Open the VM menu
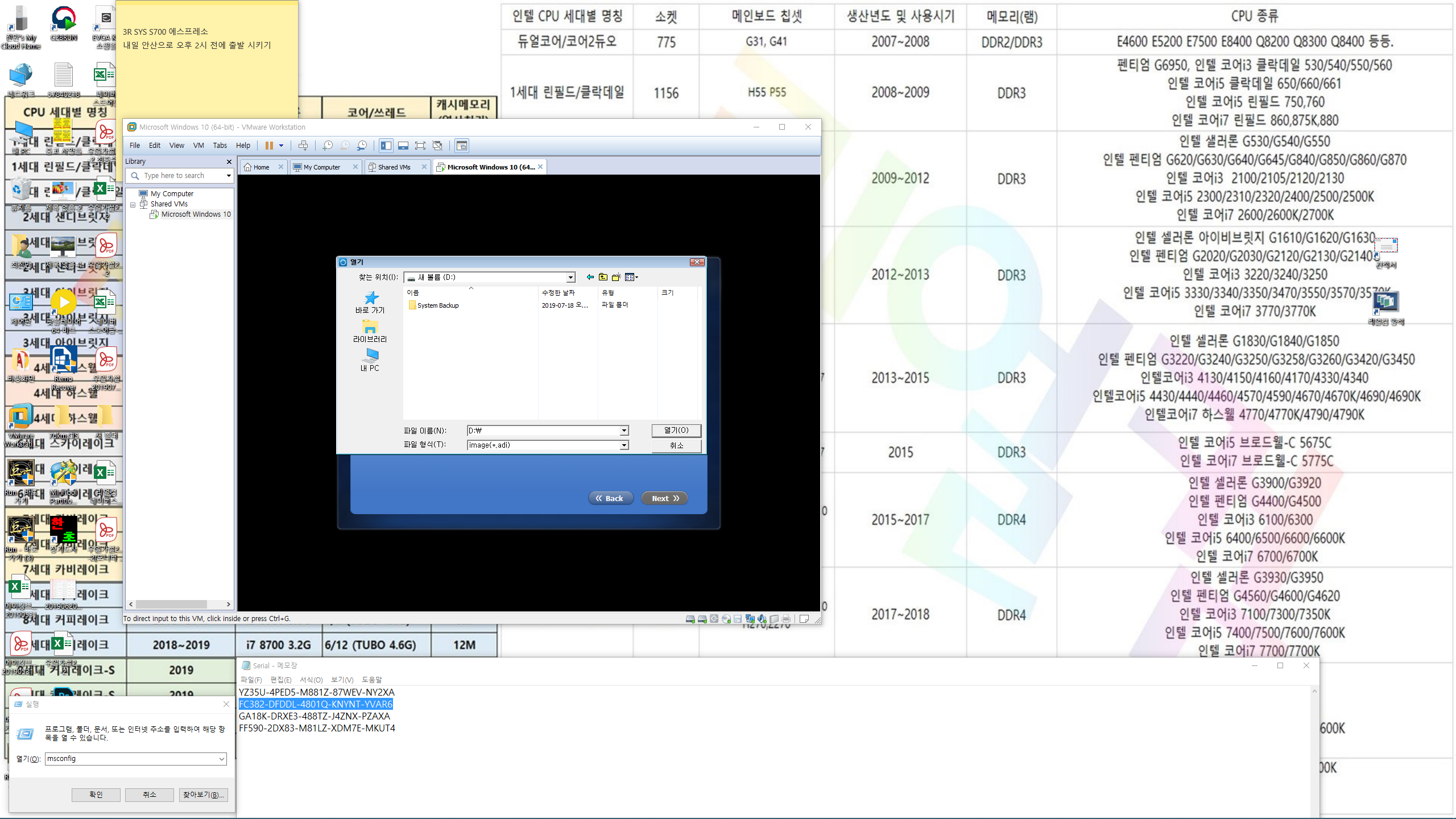The height and width of the screenshot is (819, 1456). pyautogui.click(x=198, y=146)
